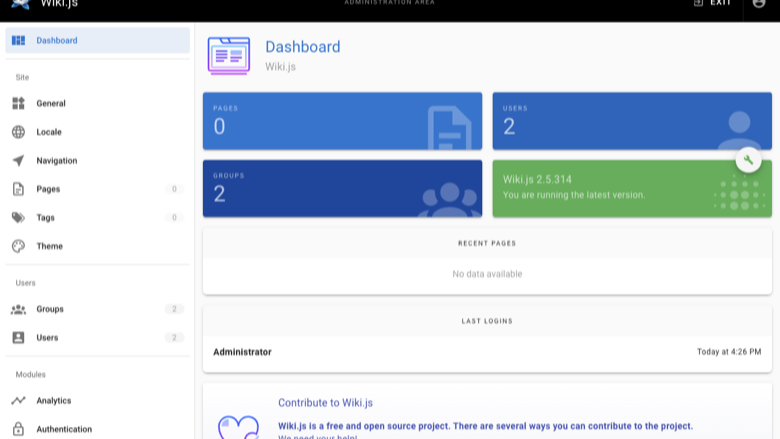Click the Groups count badge showing 2

click(x=174, y=309)
